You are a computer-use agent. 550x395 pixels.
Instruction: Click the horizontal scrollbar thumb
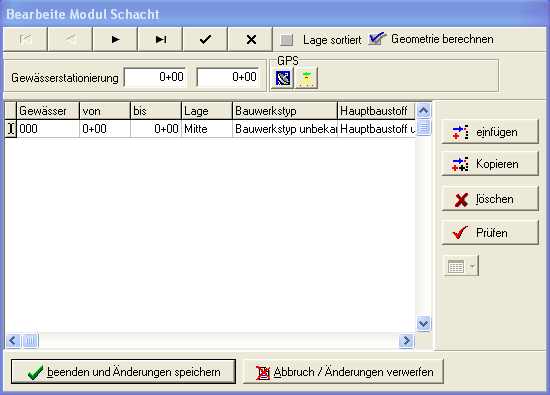[x=31, y=340]
